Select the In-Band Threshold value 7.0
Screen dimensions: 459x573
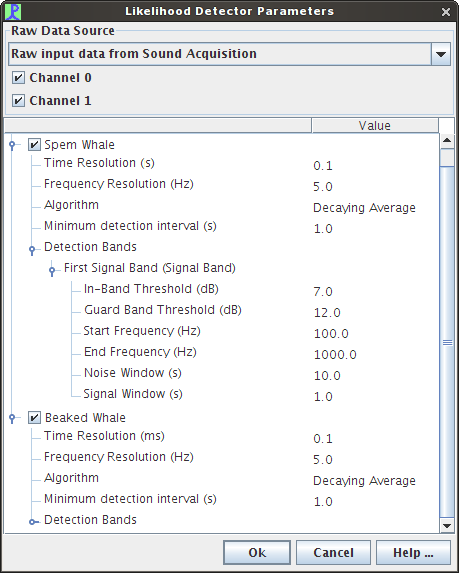[323, 292]
